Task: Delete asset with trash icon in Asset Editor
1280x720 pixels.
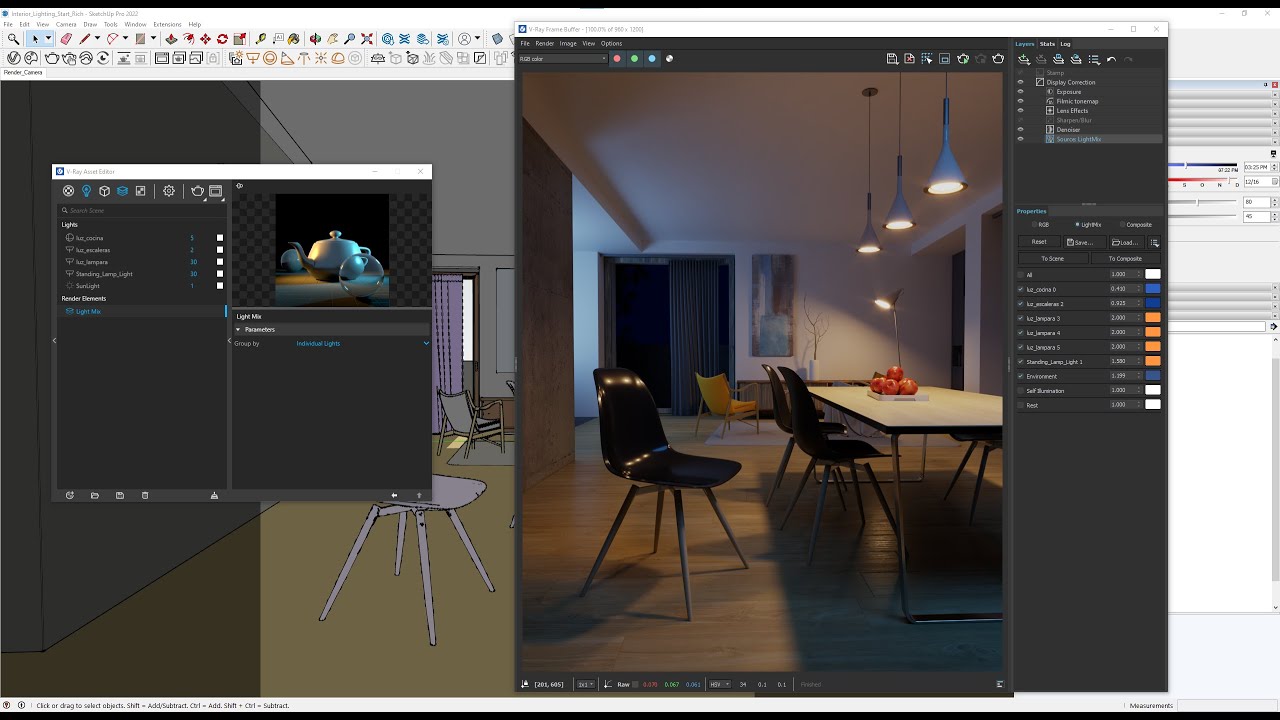Action: [145, 495]
